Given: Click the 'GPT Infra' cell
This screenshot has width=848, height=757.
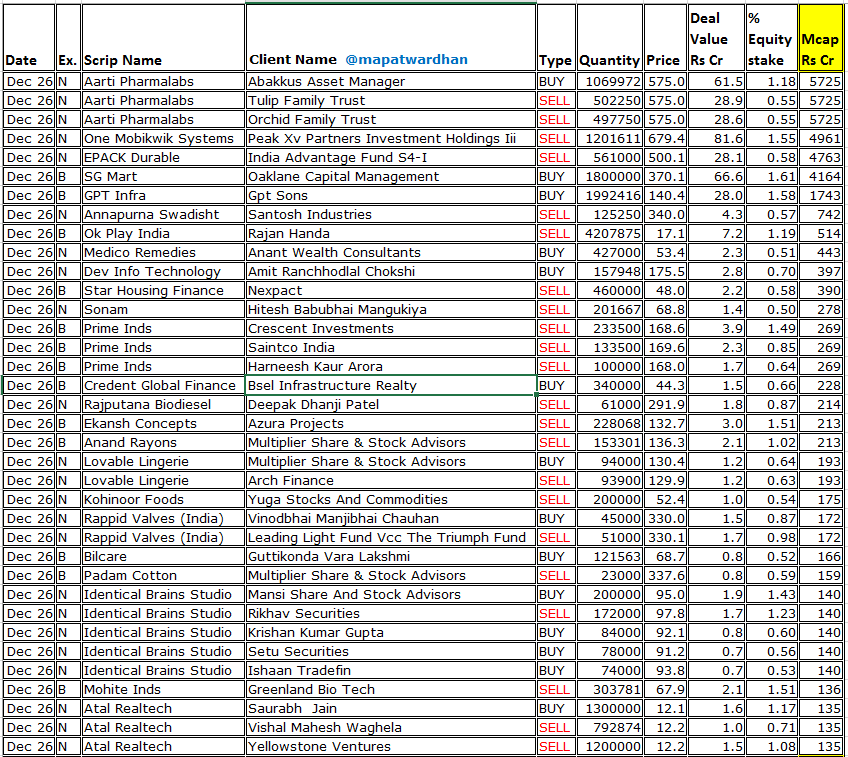Looking at the screenshot, I should (x=163, y=195).
